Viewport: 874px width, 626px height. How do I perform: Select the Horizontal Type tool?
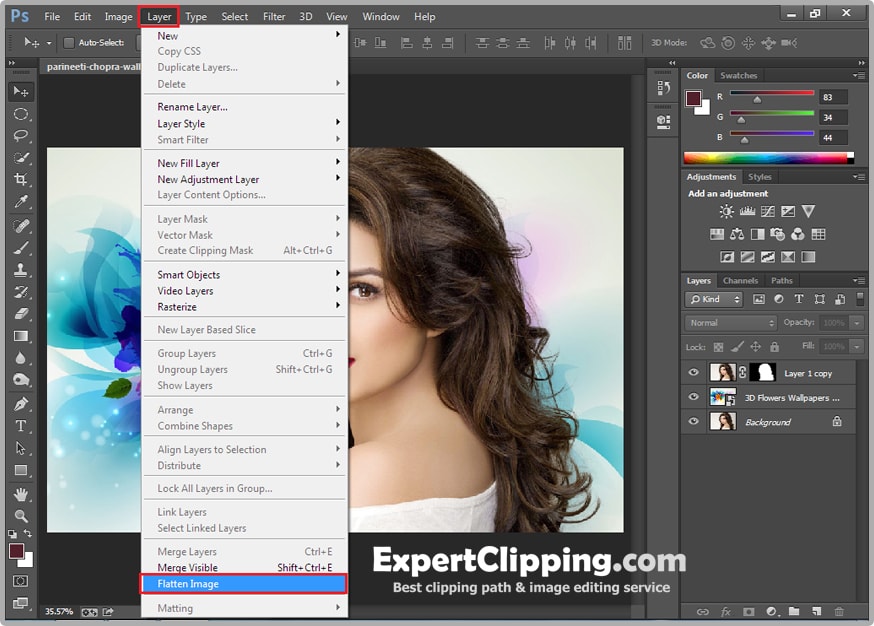pos(20,425)
